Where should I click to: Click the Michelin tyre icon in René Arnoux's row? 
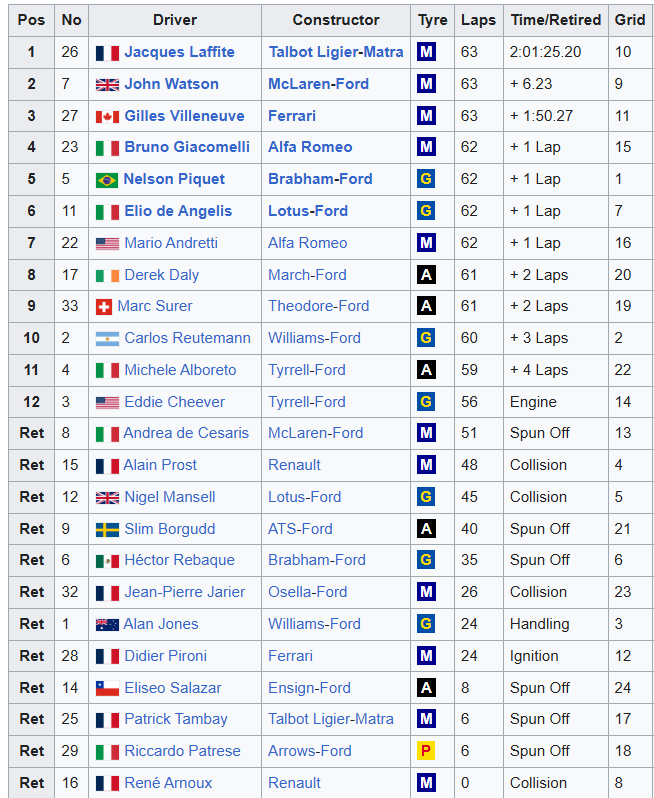click(426, 783)
